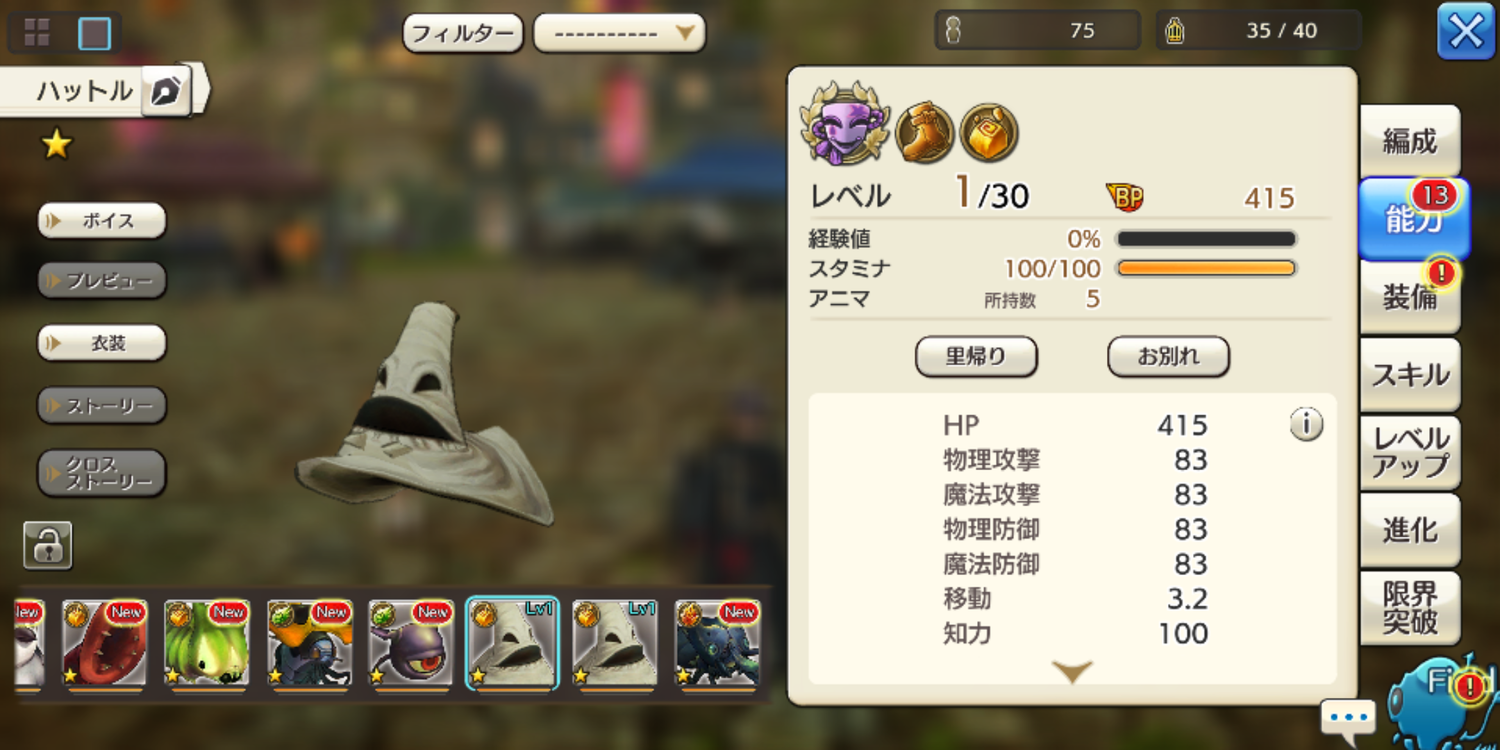Open the stats info icon

coord(1306,425)
